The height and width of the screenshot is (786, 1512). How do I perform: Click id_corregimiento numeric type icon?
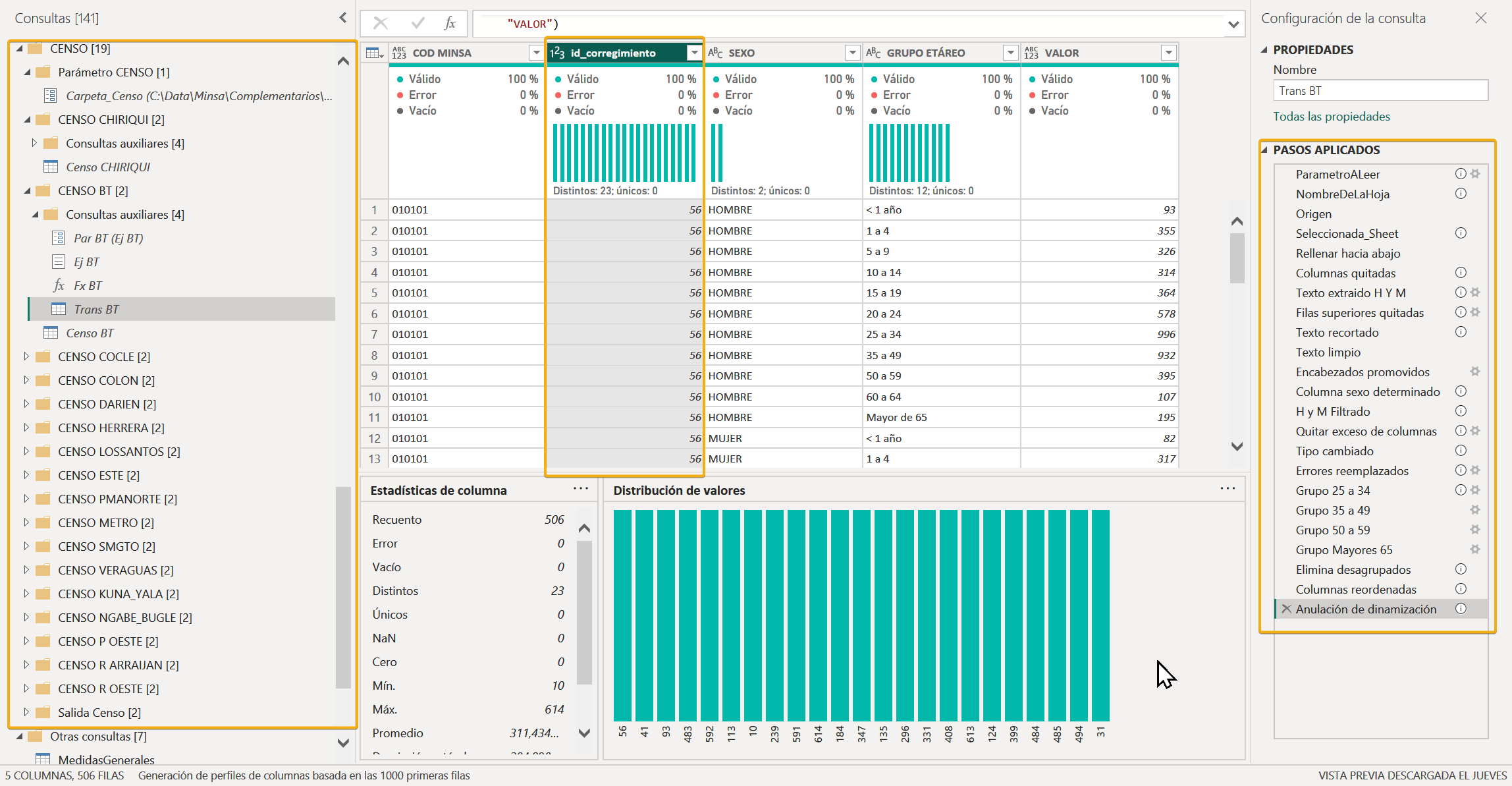click(557, 53)
